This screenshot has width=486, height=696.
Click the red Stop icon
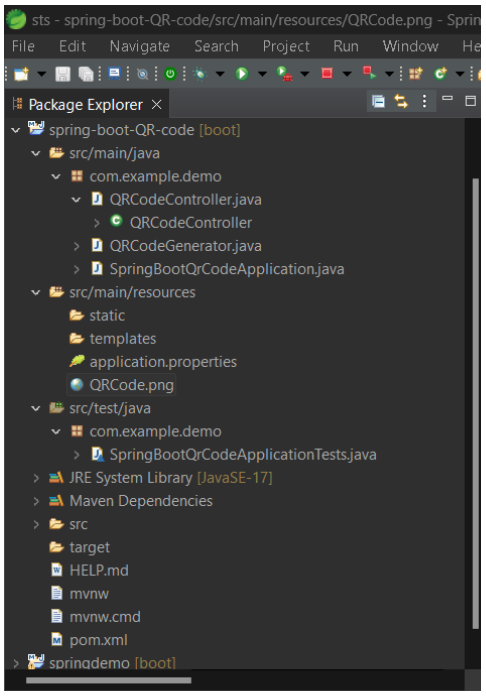click(x=327, y=73)
